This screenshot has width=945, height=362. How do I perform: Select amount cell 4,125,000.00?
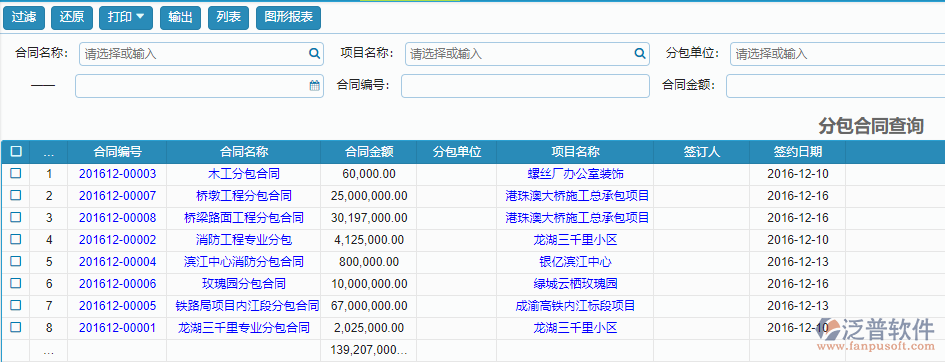369,240
